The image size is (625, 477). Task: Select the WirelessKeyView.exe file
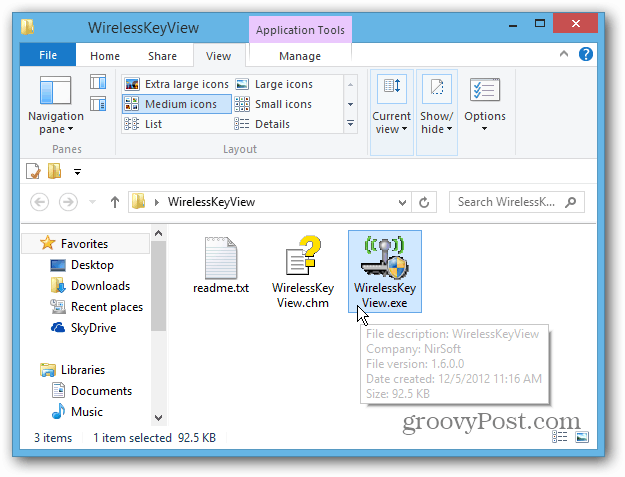(x=385, y=272)
